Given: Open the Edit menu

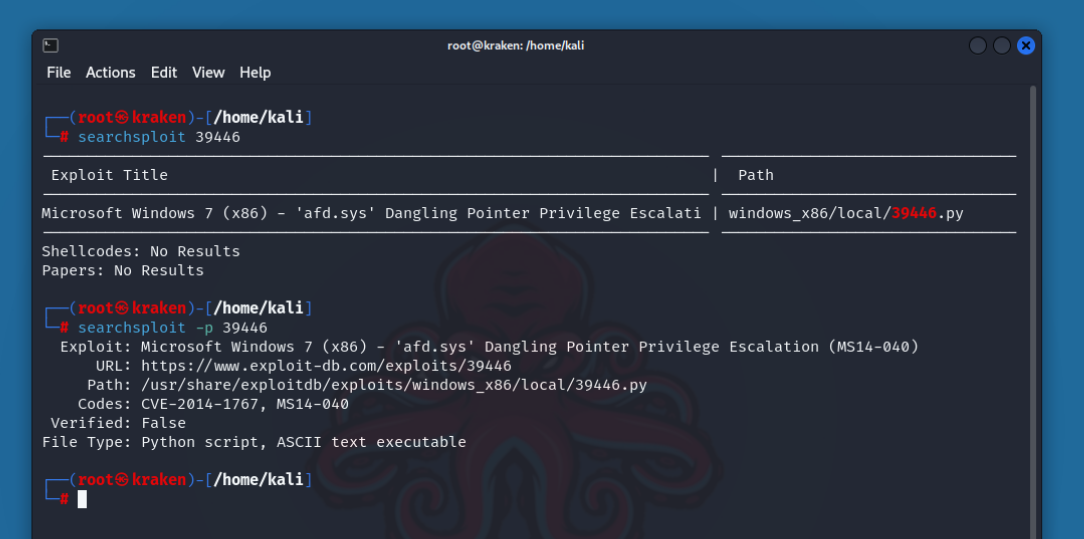Looking at the screenshot, I should pos(164,72).
